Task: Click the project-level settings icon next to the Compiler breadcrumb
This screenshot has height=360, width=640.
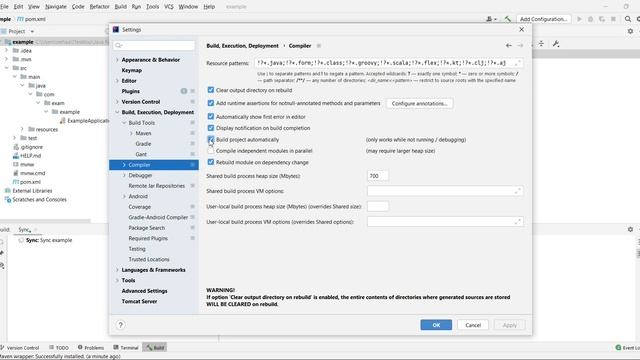Action: click(319, 46)
